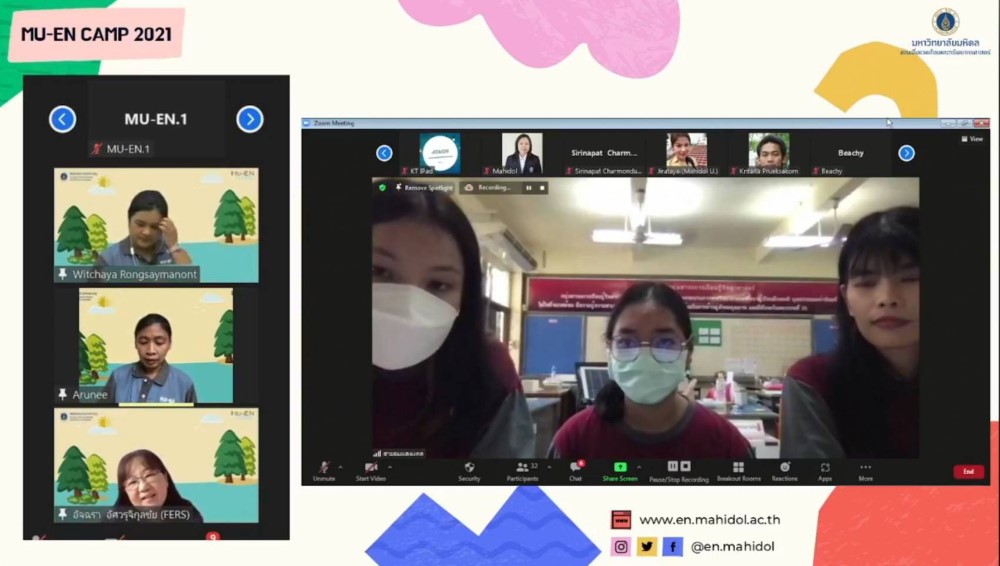Click the green Share Screen icon
Image resolution: width=1000 pixels, height=566 pixels.
(x=620, y=468)
